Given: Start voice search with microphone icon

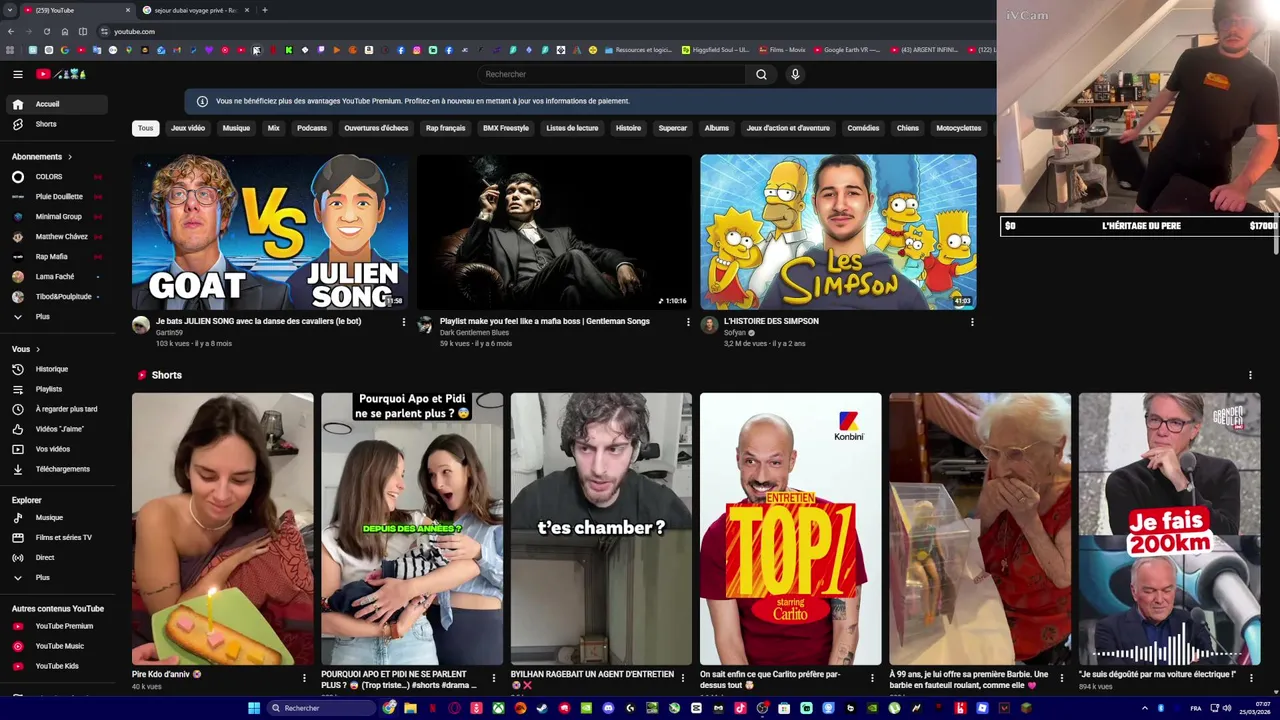Looking at the screenshot, I should tap(795, 74).
